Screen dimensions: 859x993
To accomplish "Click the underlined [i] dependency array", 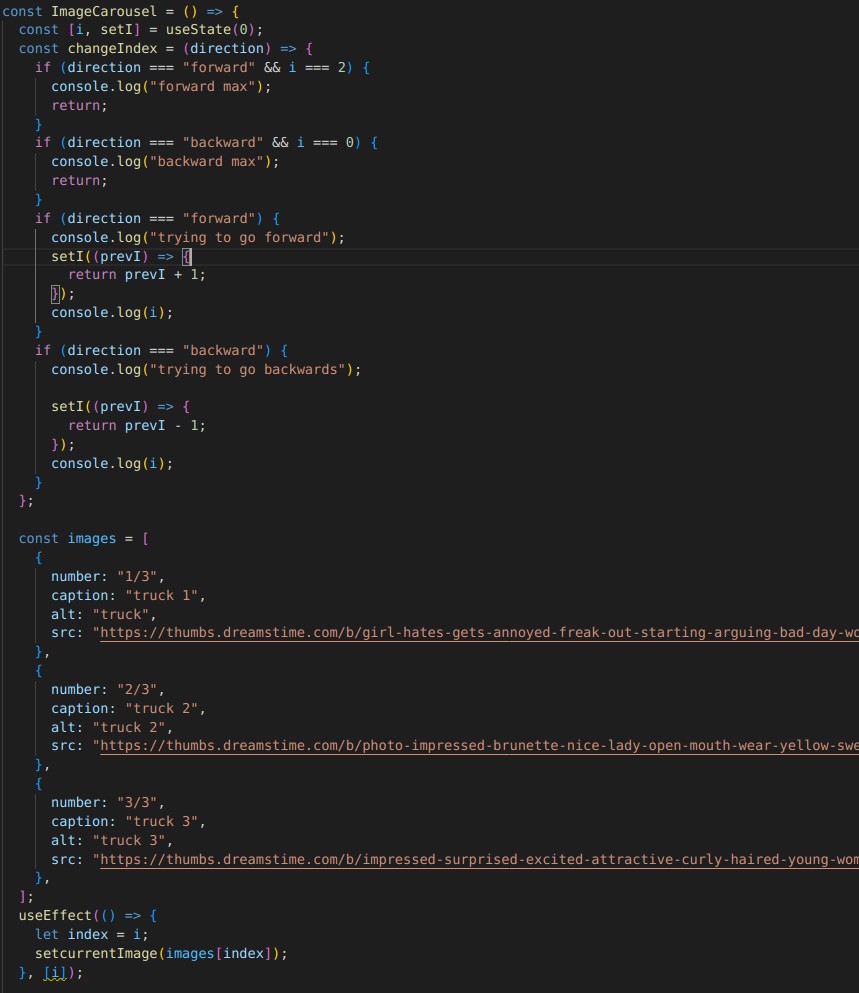I will point(55,973).
